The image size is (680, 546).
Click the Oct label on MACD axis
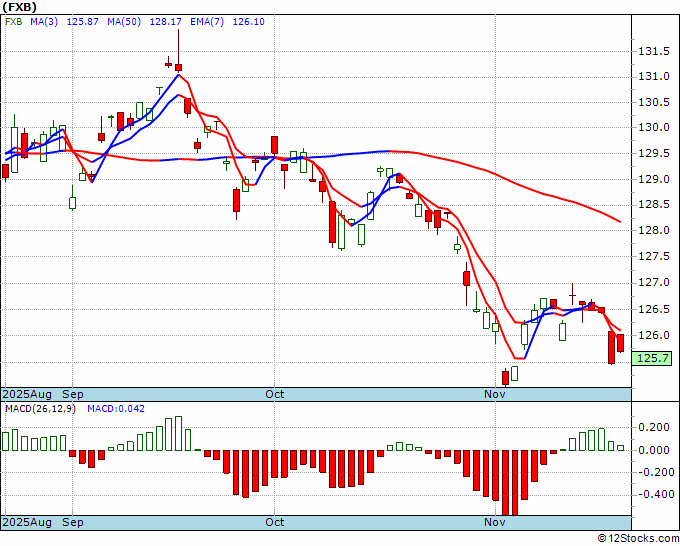275,522
